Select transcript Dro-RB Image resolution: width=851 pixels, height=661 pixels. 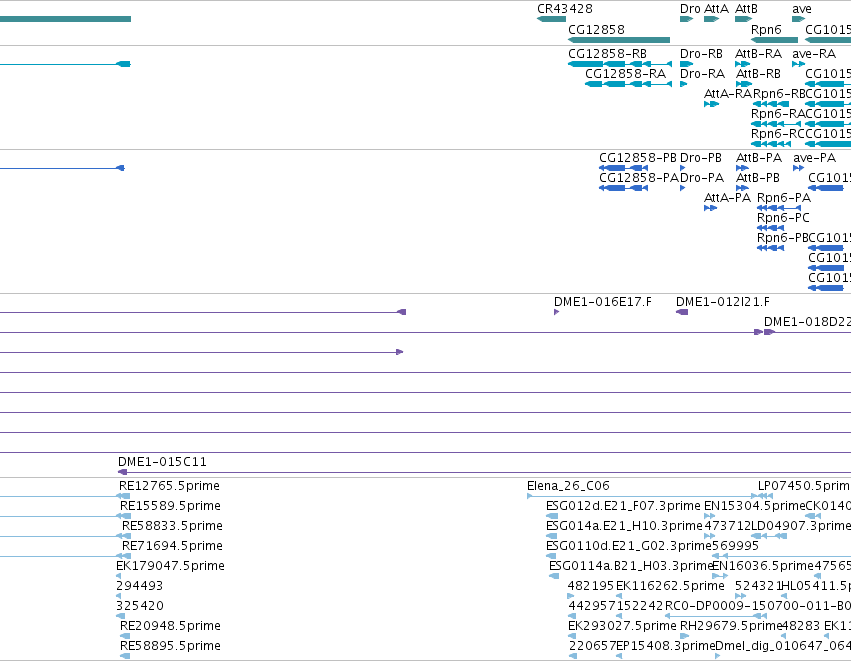701,54
